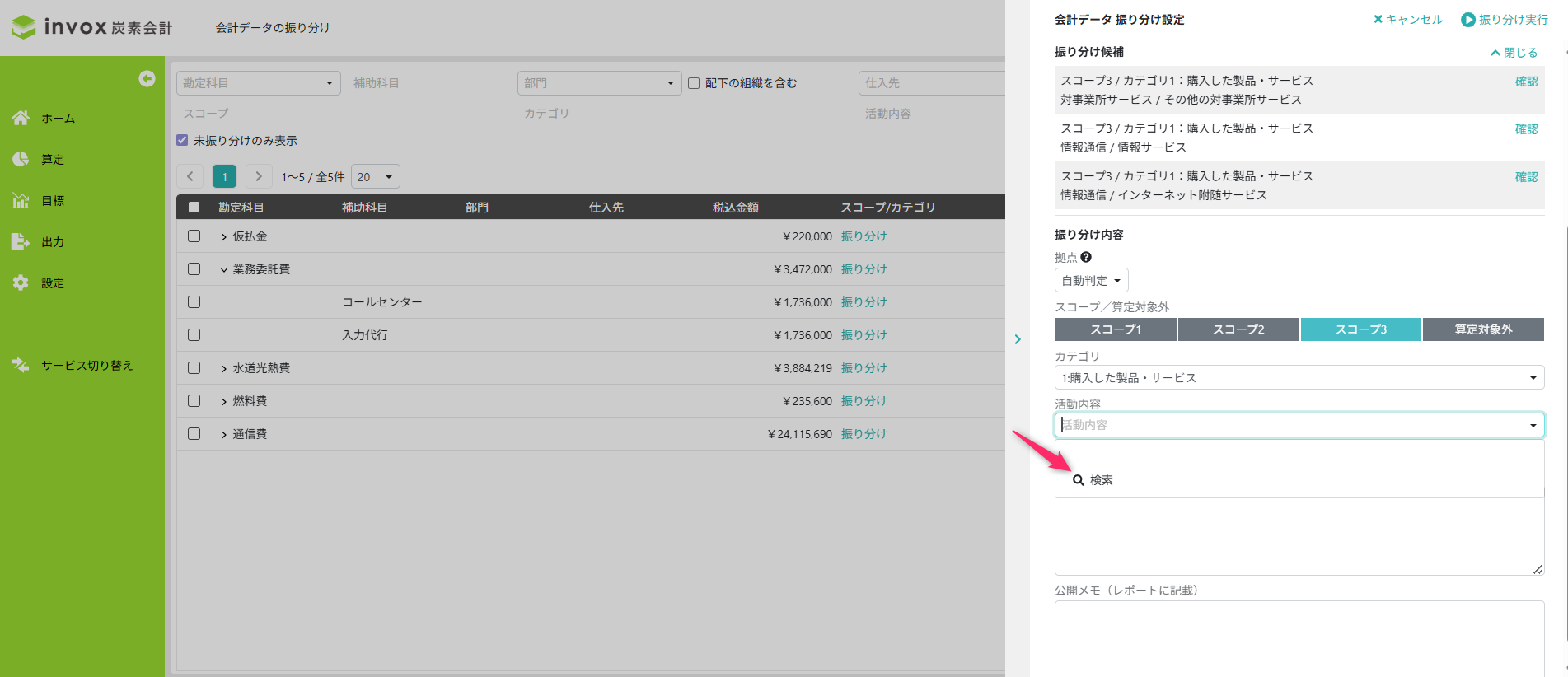Click 振り分け実行 button
Viewport: 1568px width, 677px height.
pyautogui.click(x=1504, y=20)
